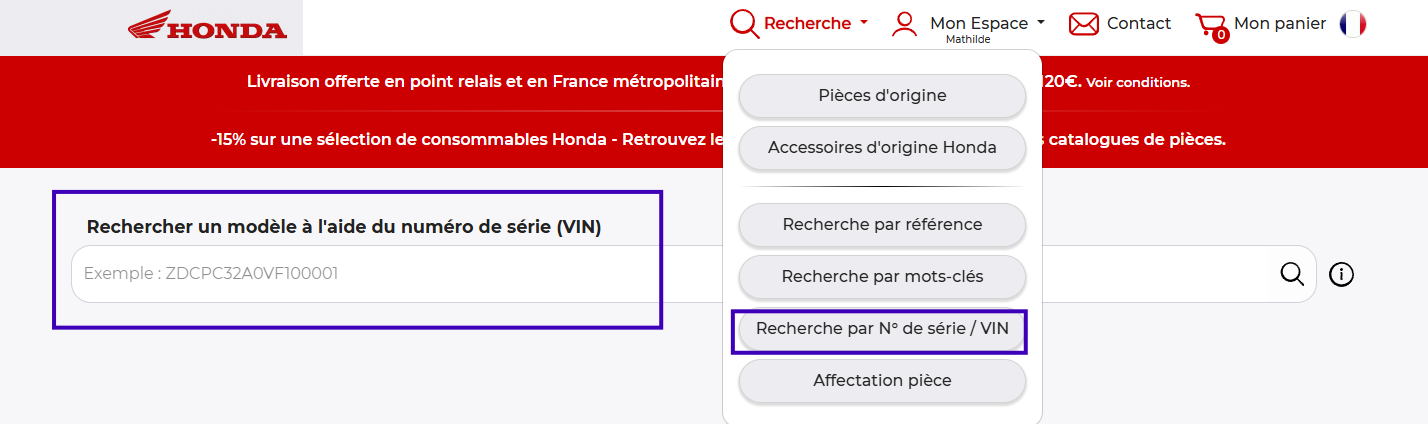Click the red magnifier icon beside Recherche
Screen dimensions: 1428x424
(x=744, y=23)
